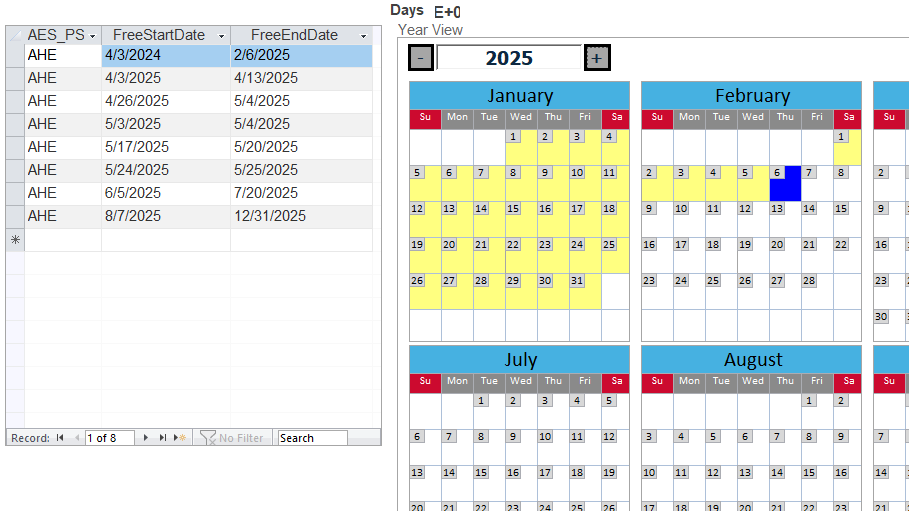The width and height of the screenshot is (909, 511).
Task: Create new blank record icon
Action: pos(180,438)
